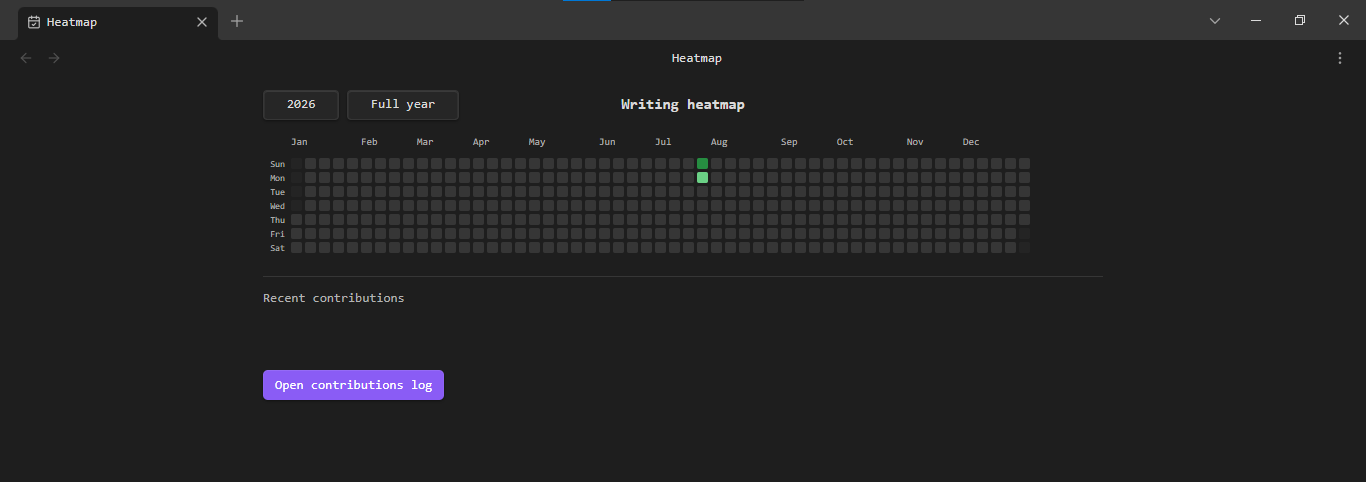
Task: Click the Tue row label
Action: [277, 192]
